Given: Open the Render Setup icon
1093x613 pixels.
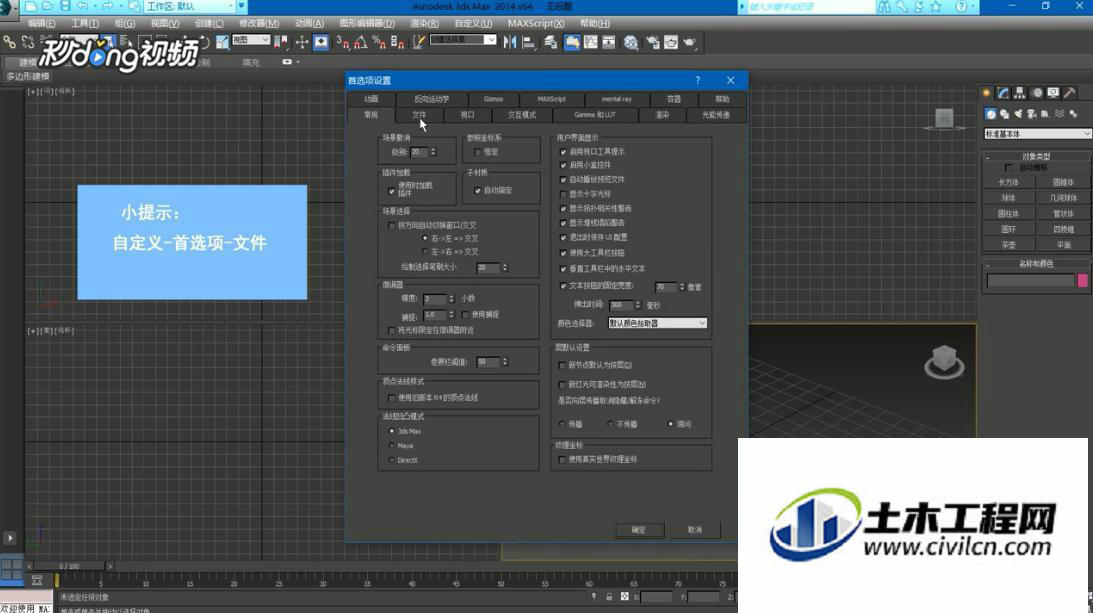Looking at the screenshot, I should 652,43.
